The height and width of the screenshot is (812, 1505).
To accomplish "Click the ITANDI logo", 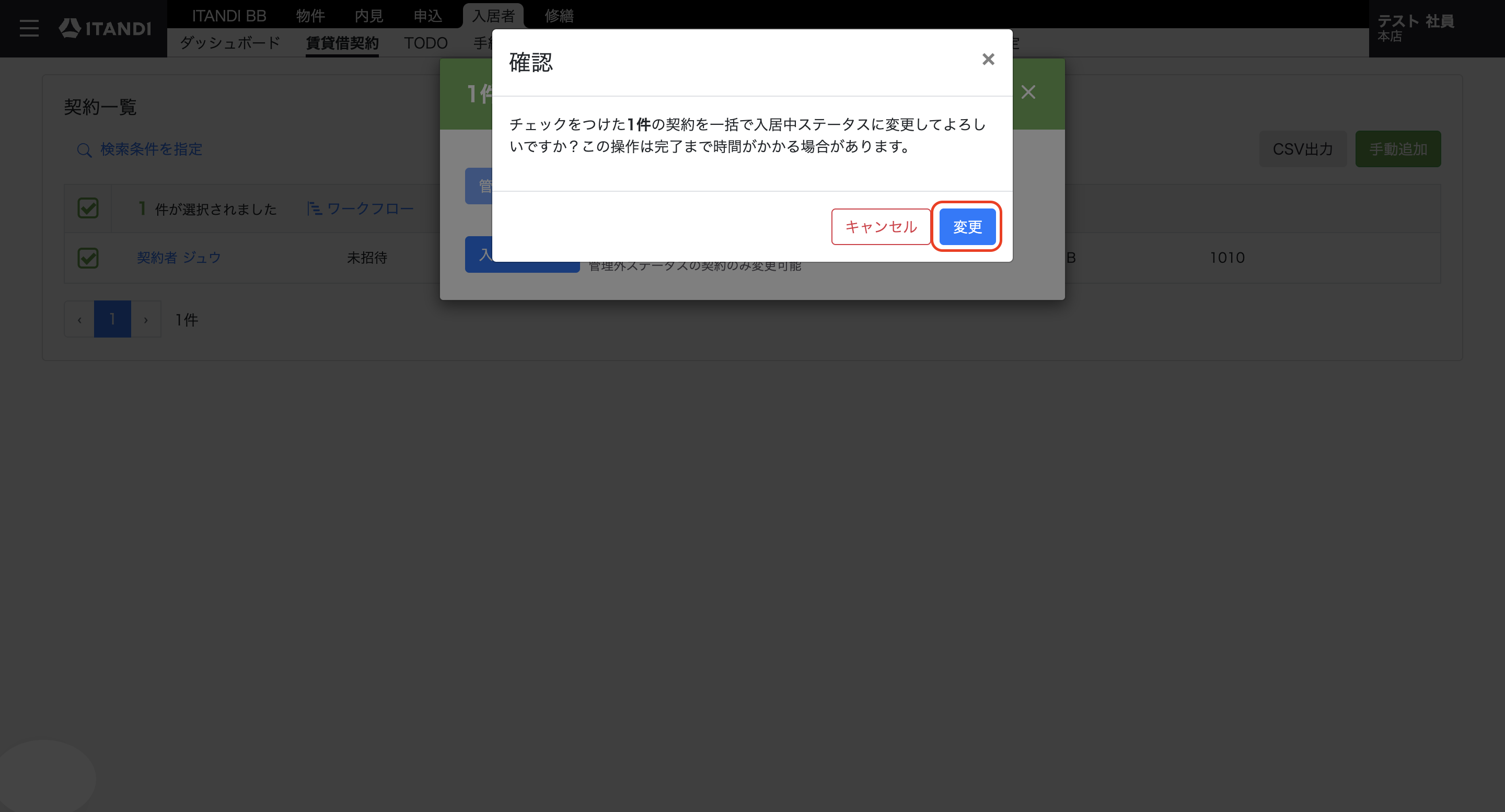I will [x=105, y=28].
